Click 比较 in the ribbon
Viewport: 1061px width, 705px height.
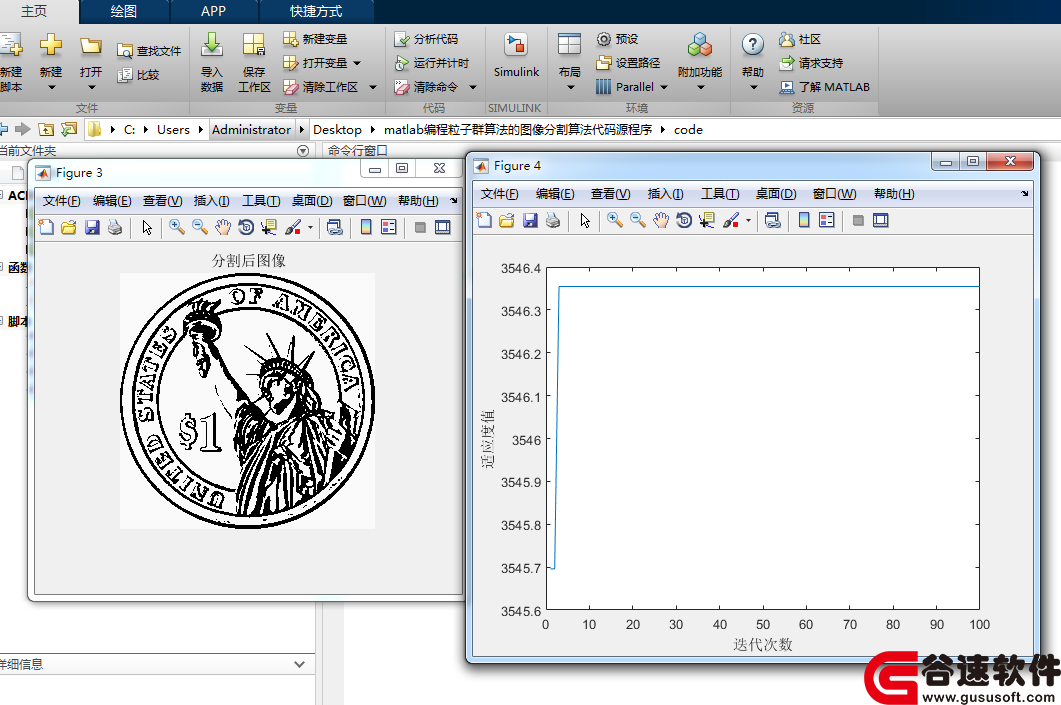[x=138, y=75]
